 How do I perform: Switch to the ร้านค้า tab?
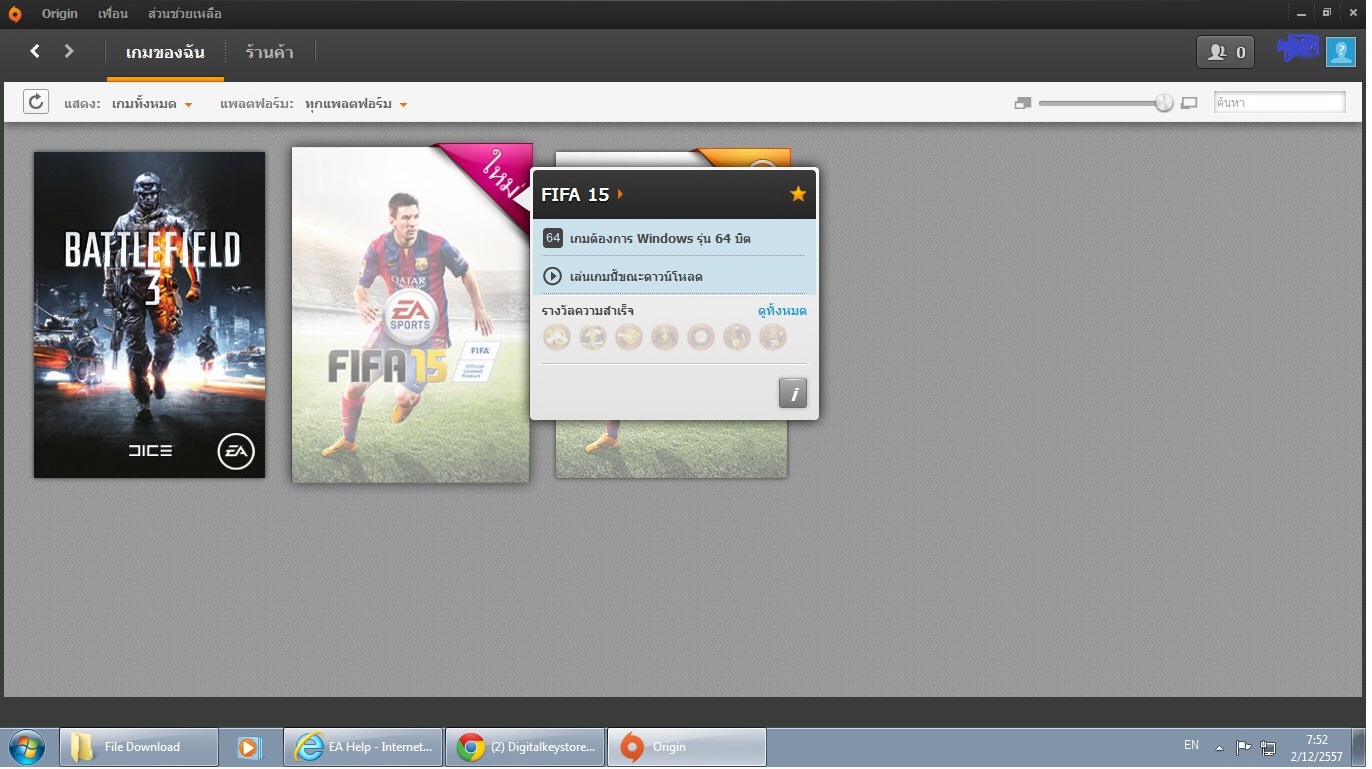click(270, 52)
